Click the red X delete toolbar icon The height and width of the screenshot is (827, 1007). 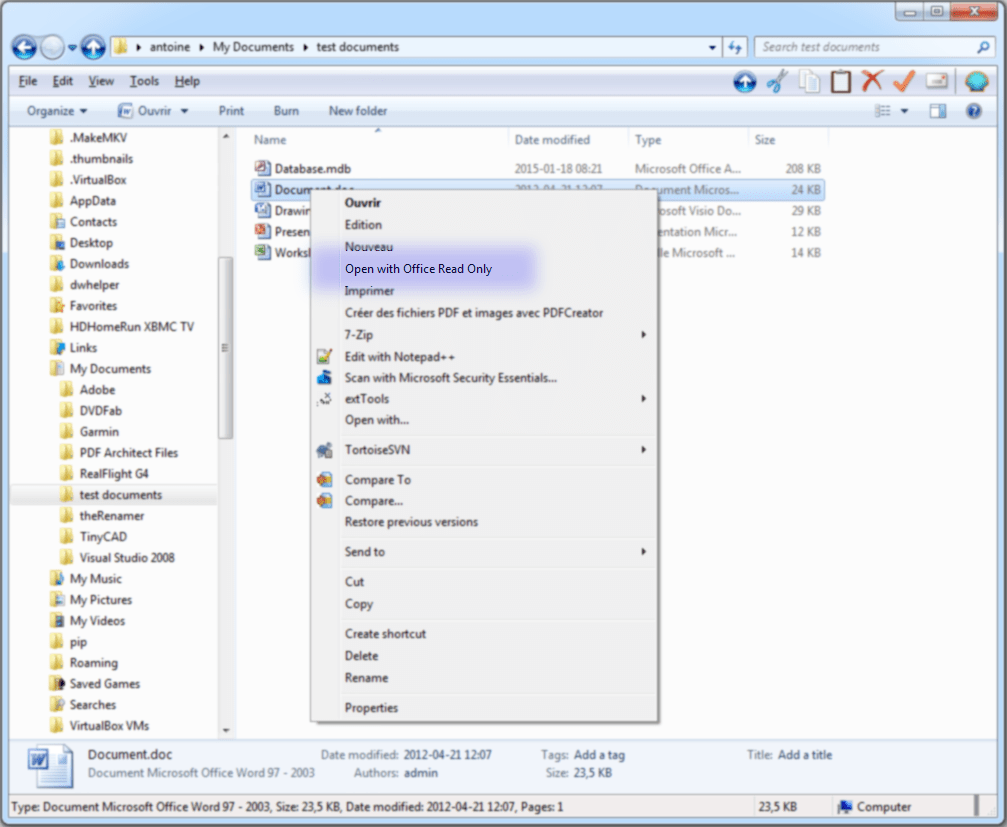pos(872,81)
